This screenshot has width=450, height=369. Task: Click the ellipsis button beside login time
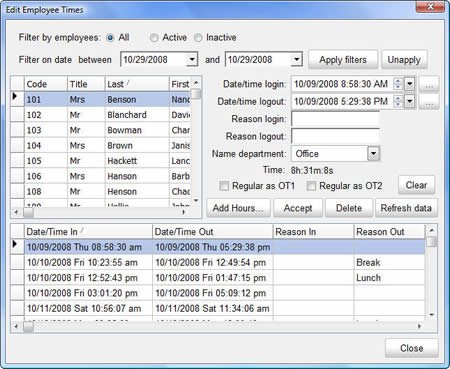(429, 84)
